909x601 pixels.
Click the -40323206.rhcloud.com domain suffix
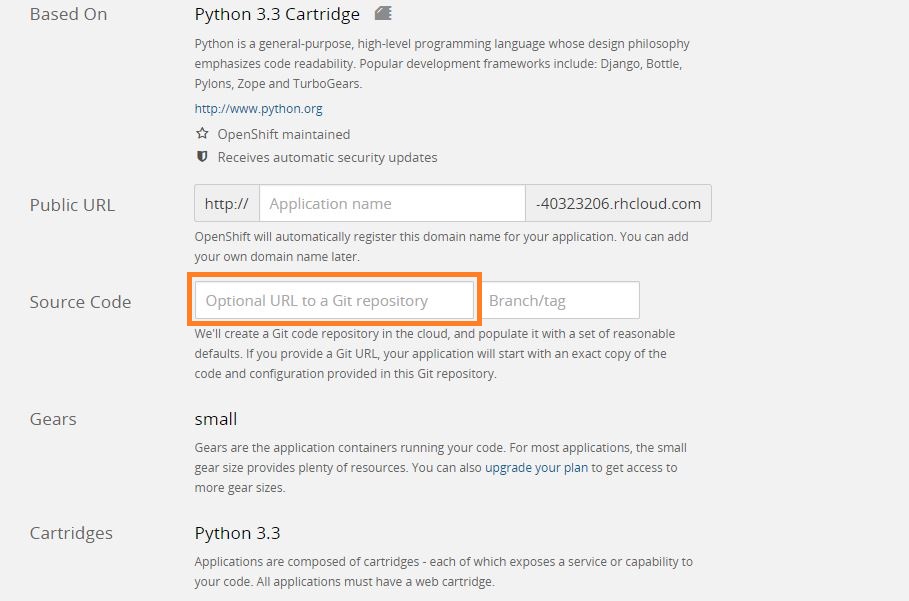pyautogui.click(x=619, y=203)
